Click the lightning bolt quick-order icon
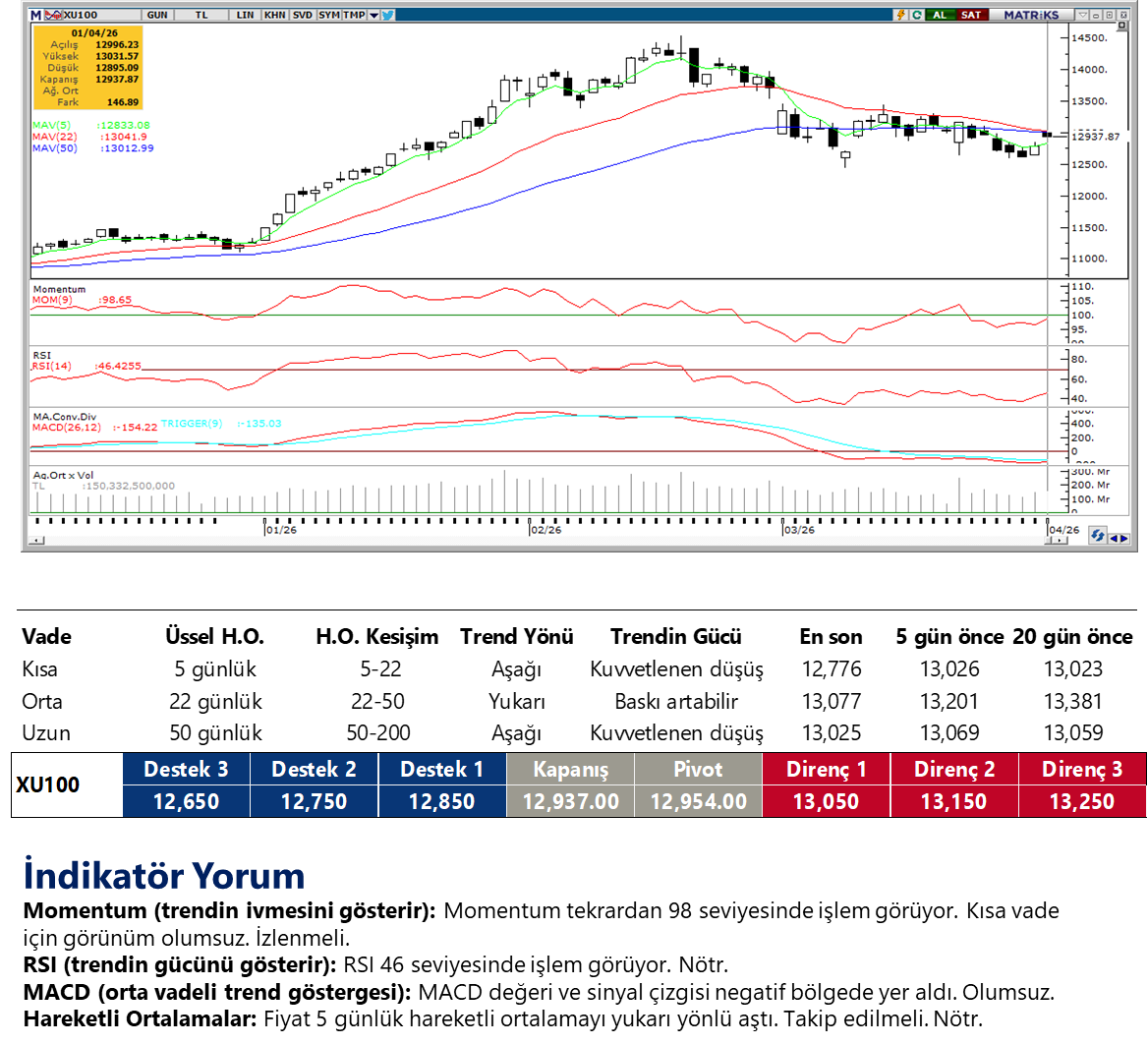Image resolution: width=1148 pixels, height=1045 pixels. [x=900, y=15]
